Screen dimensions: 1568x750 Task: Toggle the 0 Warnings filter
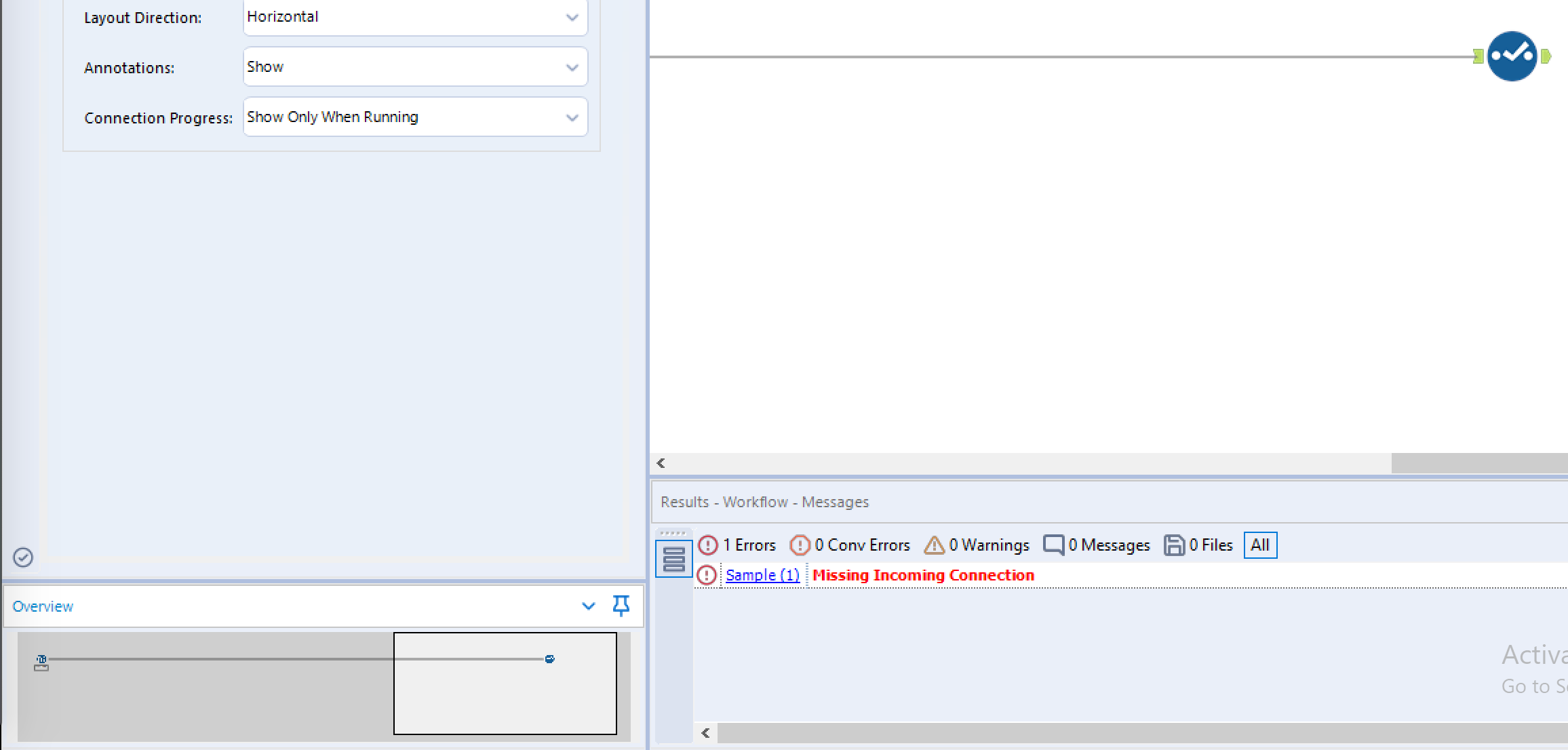pyautogui.click(x=935, y=545)
